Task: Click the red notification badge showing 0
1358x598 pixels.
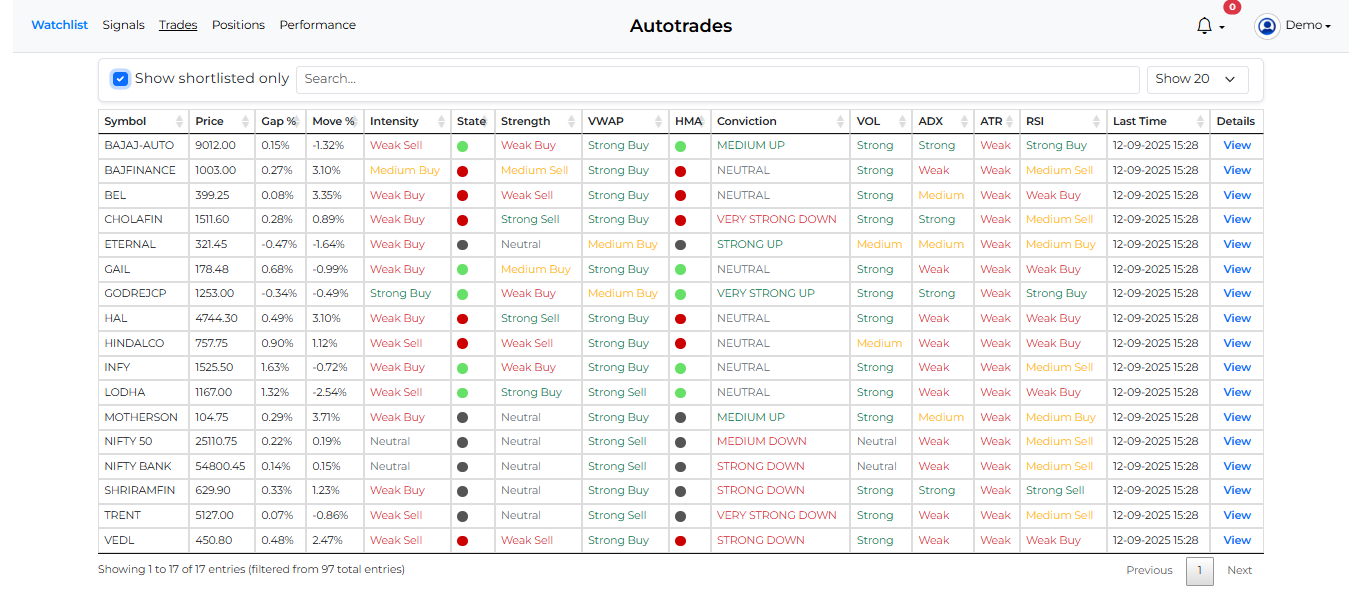Action: pyautogui.click(x=1231, y=8)
